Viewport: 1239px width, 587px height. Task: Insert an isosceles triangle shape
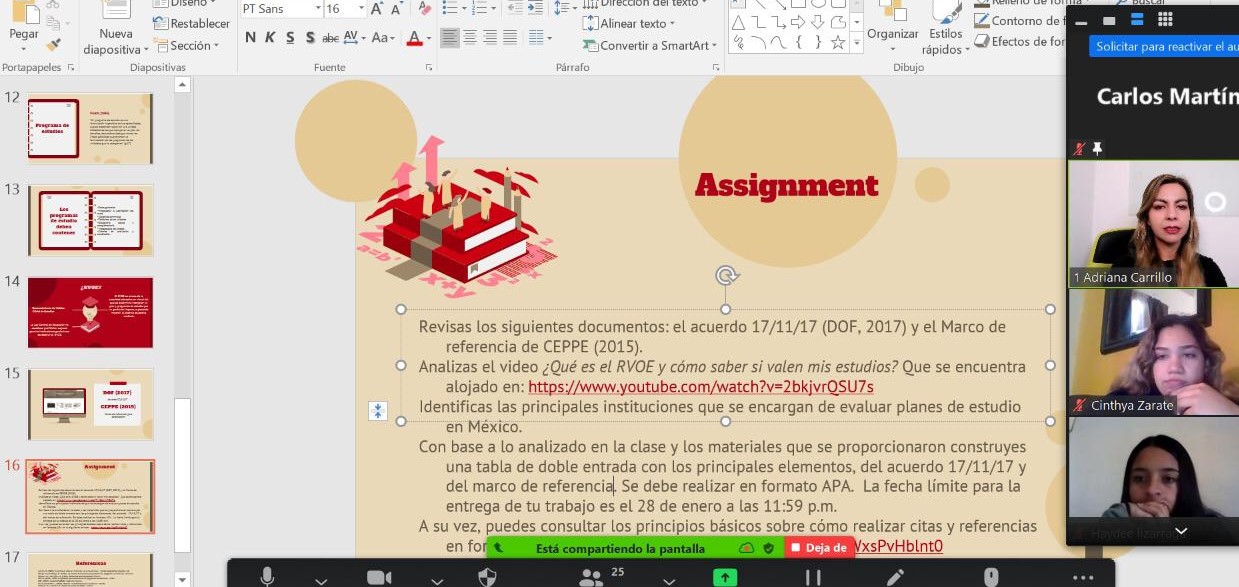point(738,22)
